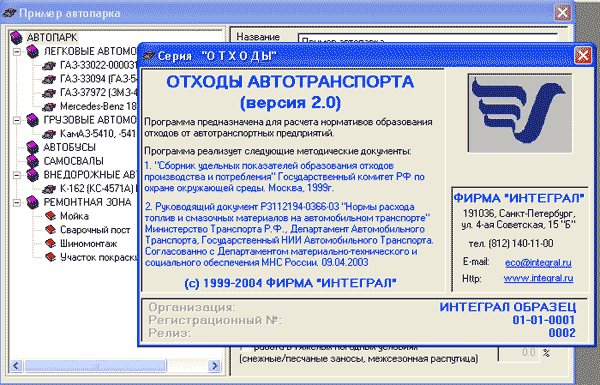The width and height of the screenshot is (600, 385).
Task: Click the registration number 01-01-0001
Action: coord(544,320)
